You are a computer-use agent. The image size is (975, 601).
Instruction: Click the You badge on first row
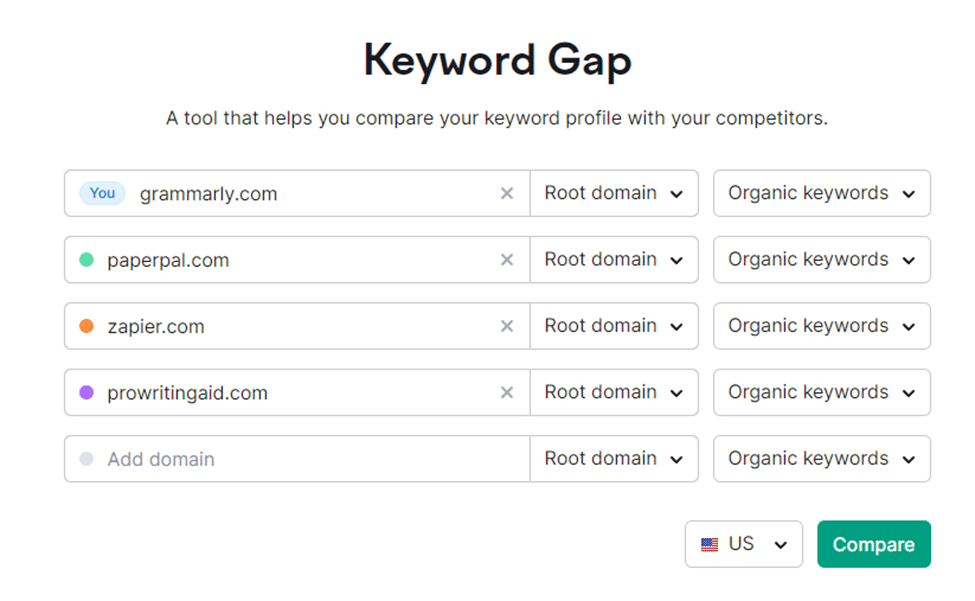point(102,193)
